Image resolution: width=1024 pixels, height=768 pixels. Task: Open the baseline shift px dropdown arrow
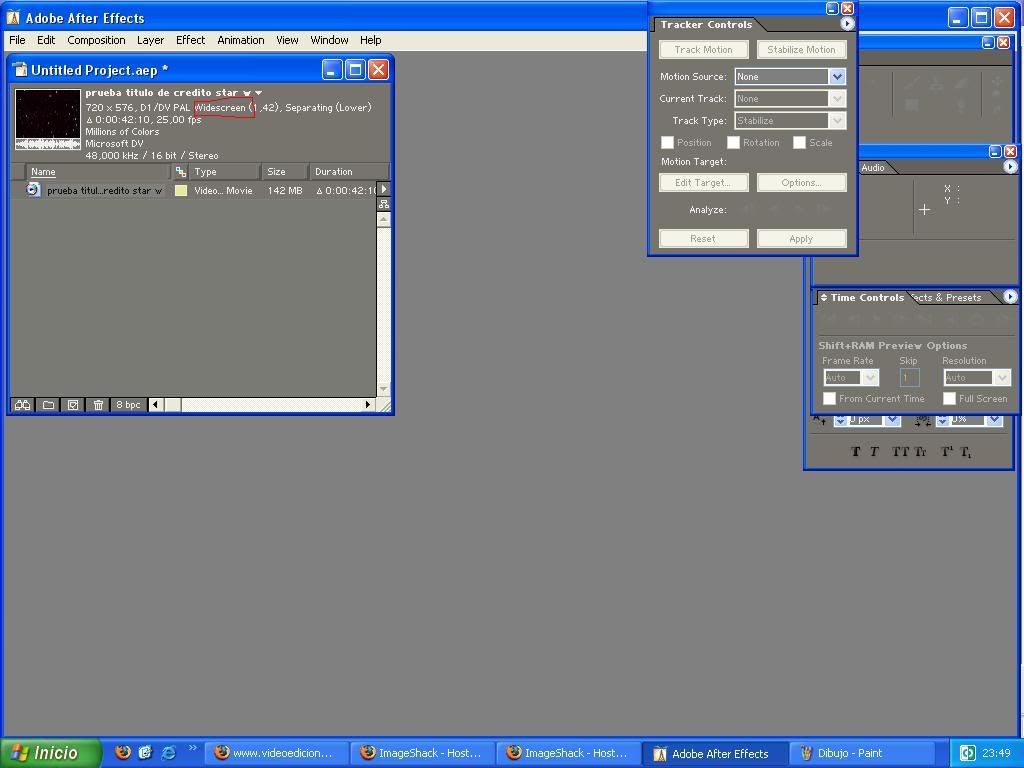coord(892,420)
